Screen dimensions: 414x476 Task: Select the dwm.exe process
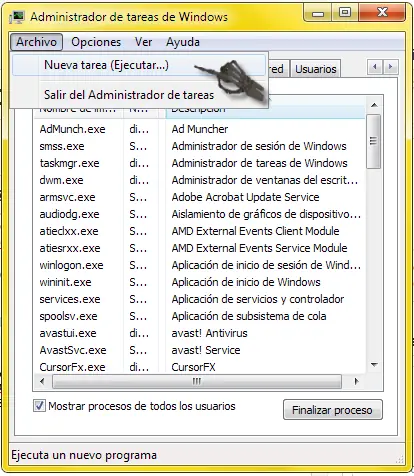click(x=61, y=180)
